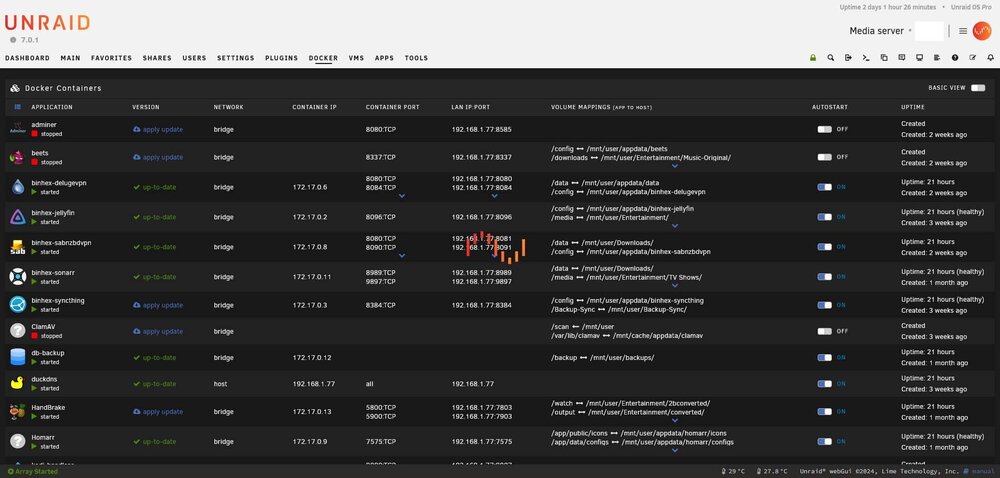Open the Settings menu item
The image size is (1000, 478).
point(235,58)
